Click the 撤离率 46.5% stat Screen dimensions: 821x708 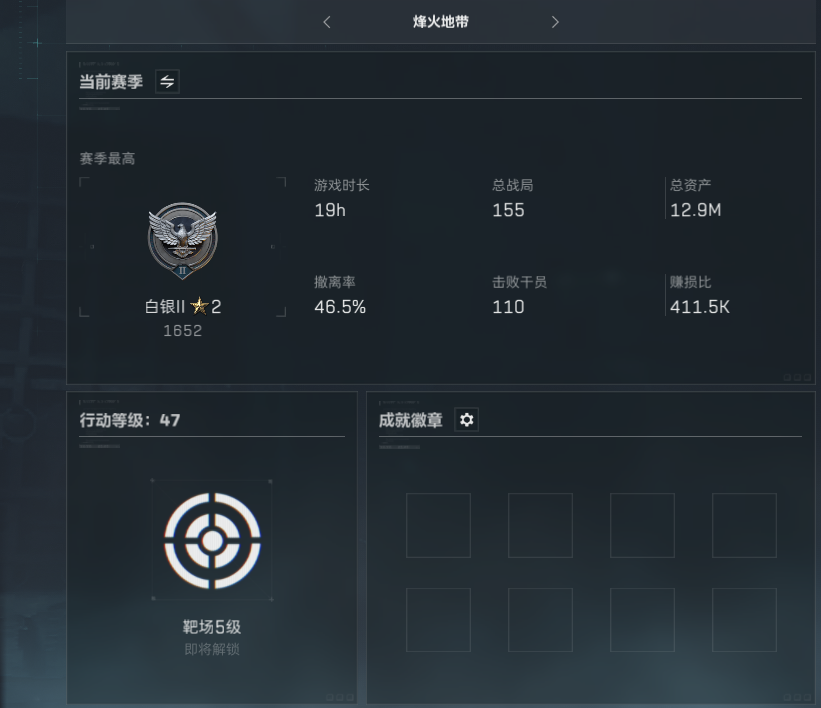340,295
